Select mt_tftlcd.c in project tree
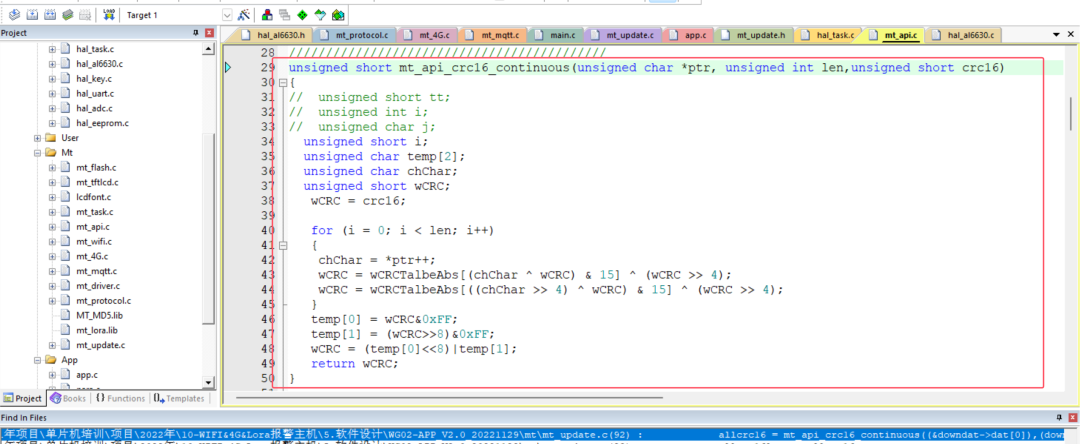 coord(97,182)
